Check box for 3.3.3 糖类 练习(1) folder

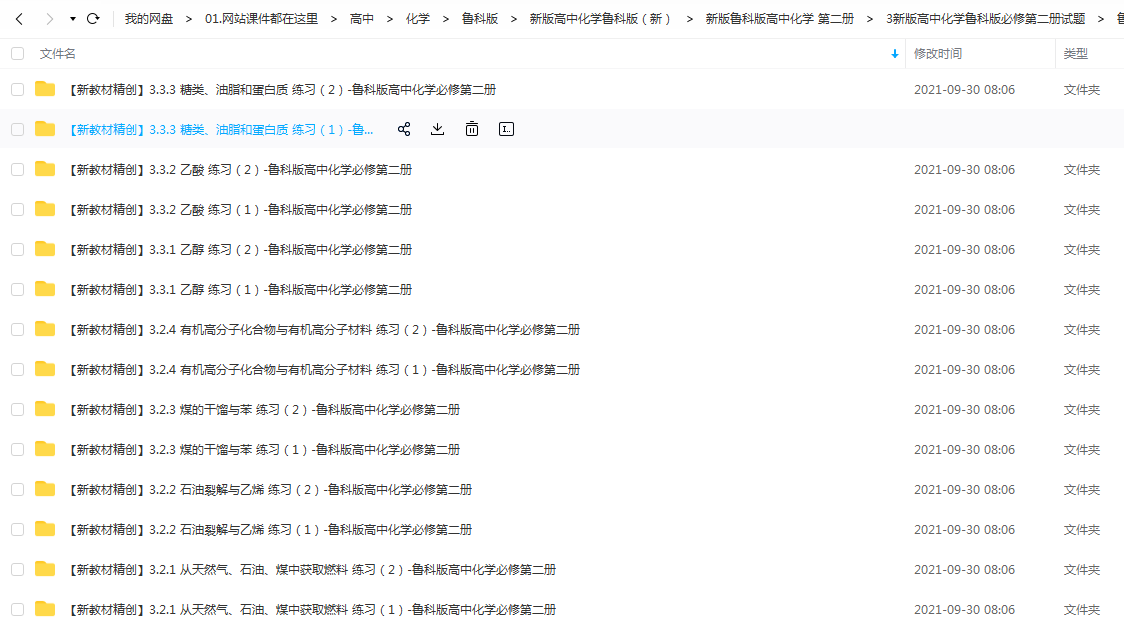click(x=18, y=130)
